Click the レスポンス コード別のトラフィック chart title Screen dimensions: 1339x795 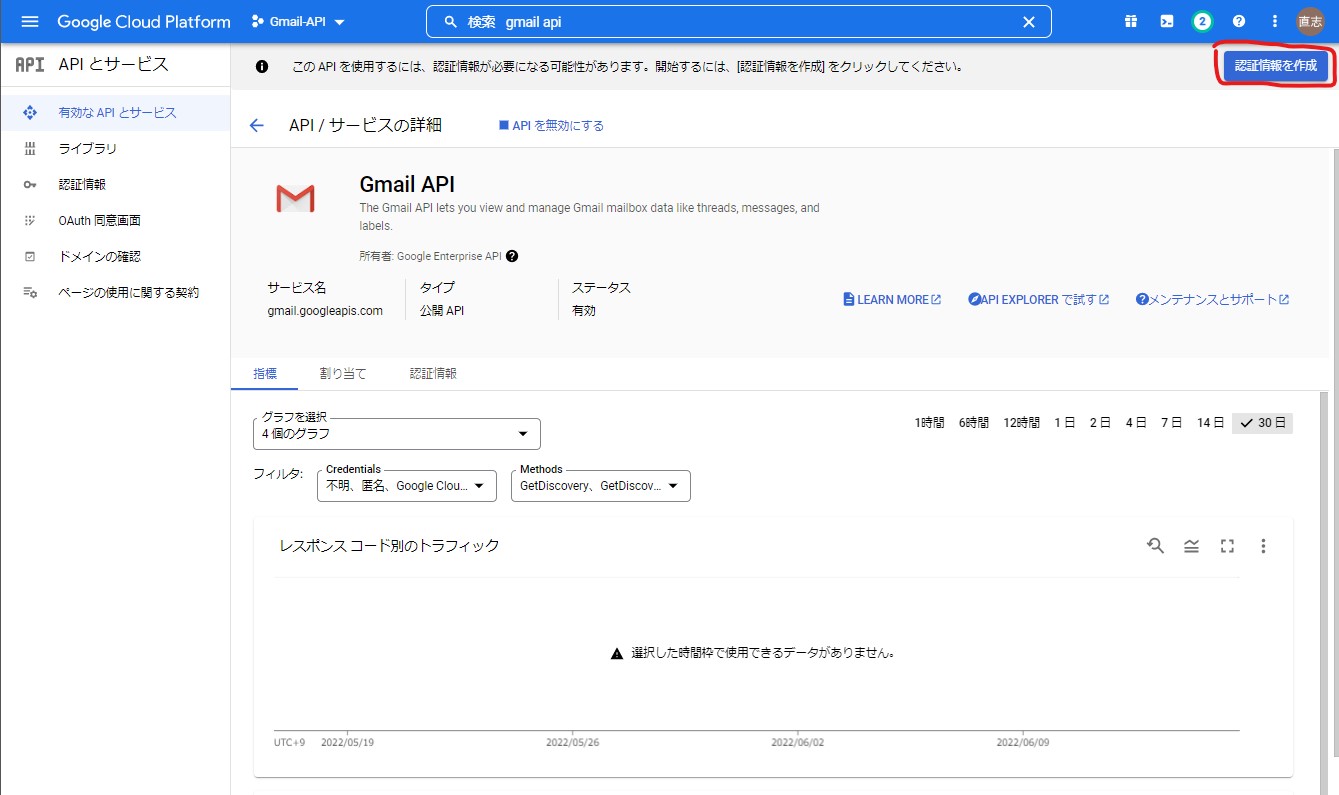click(x=389, y=546)
